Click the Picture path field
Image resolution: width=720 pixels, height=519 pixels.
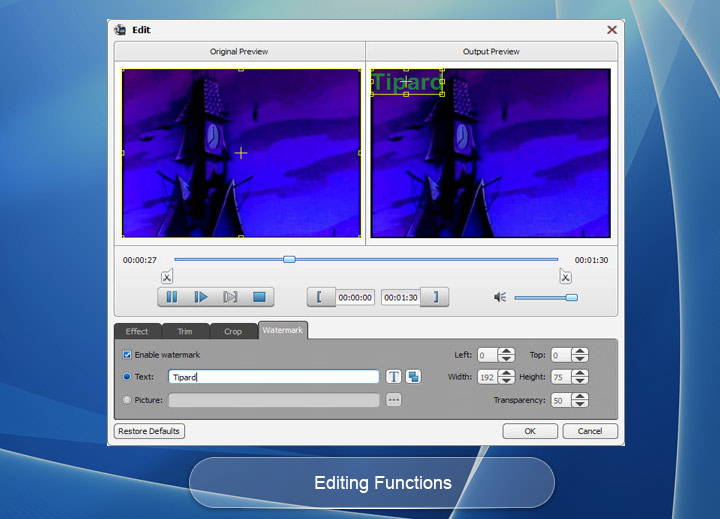pyautogui.click(x=274, y=400)
